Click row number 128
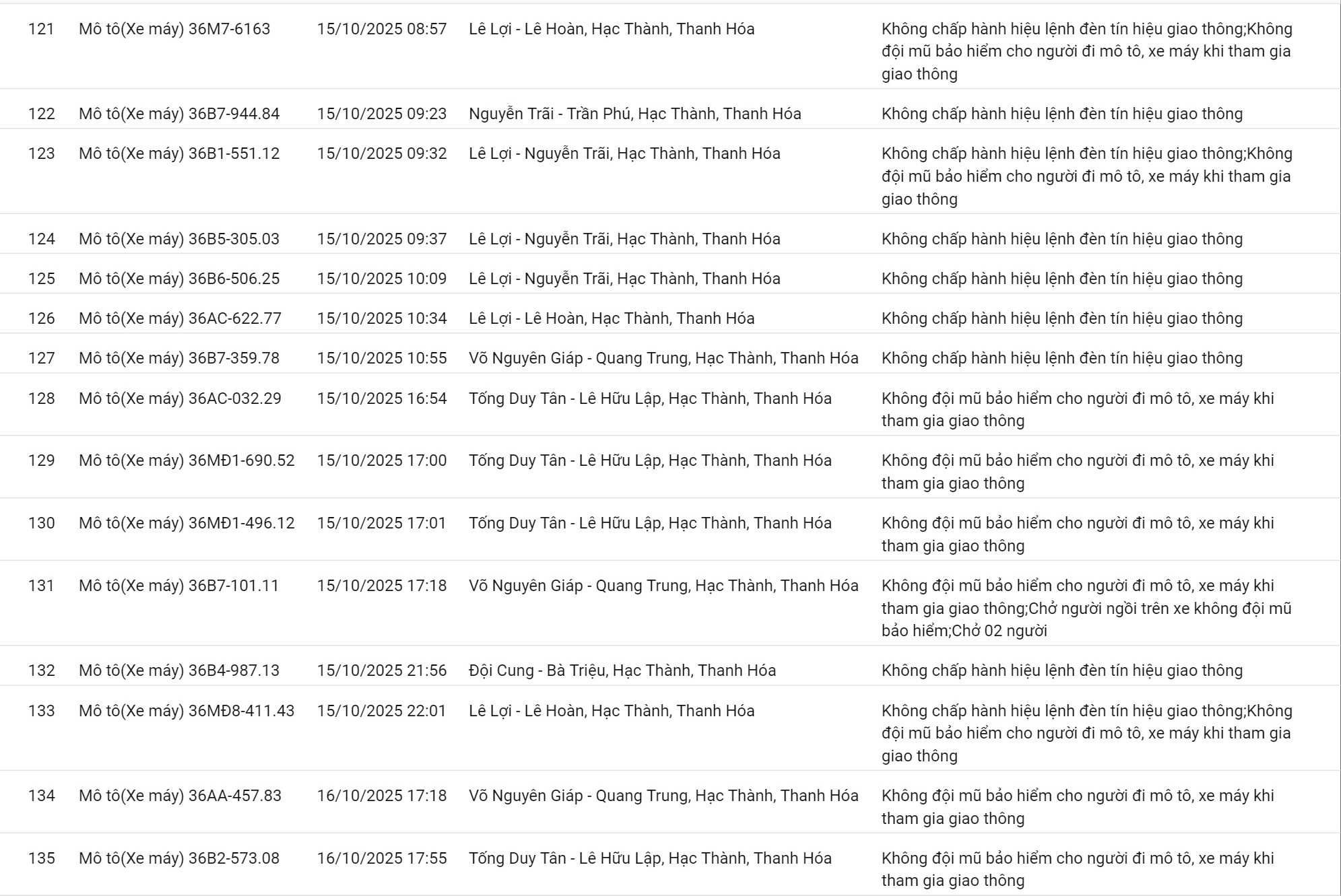Viewport: 1341px width, 896px height. pyautogui.click(x=41, y=399)
